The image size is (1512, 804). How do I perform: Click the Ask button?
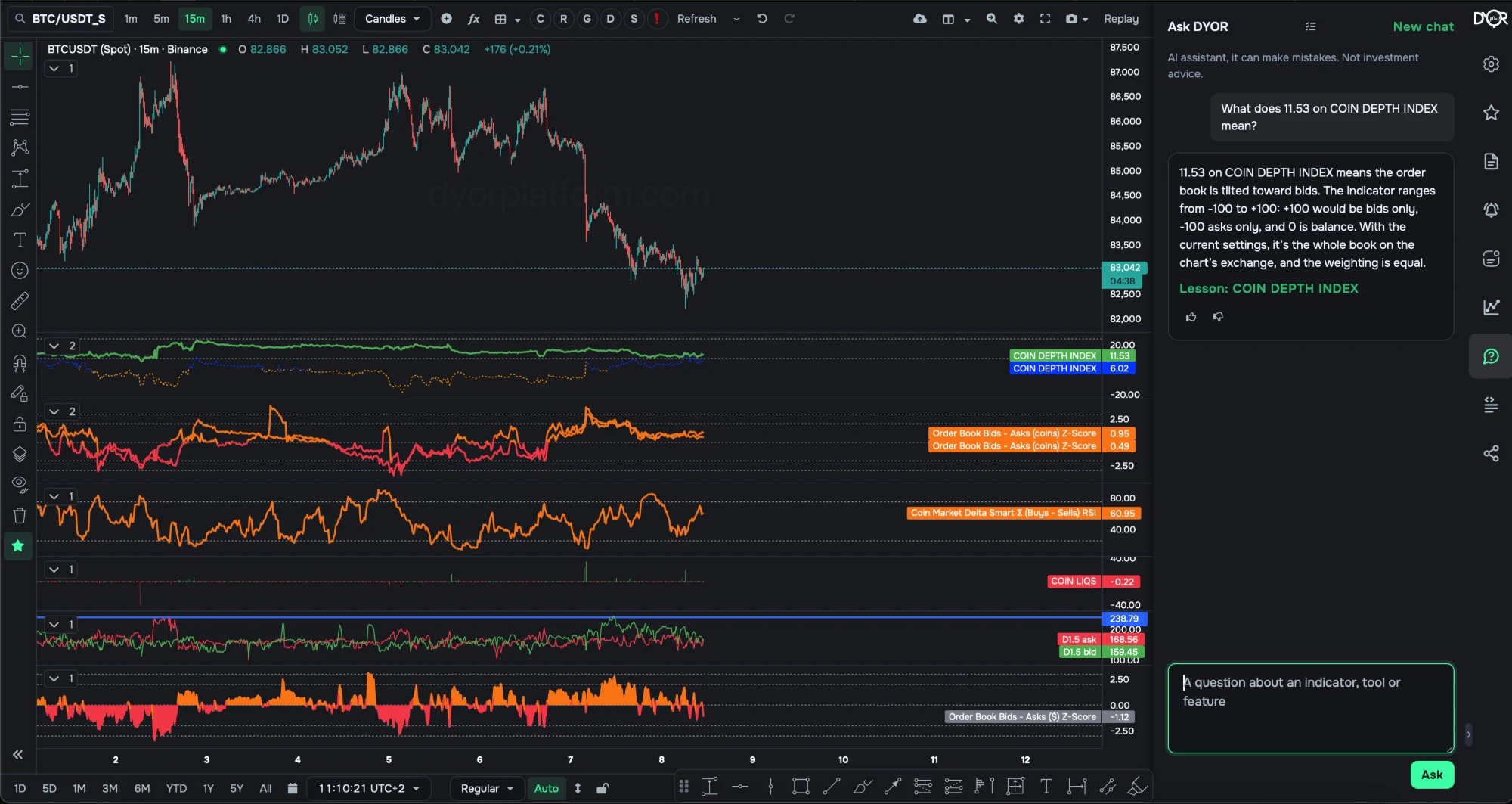point(1432,775)
